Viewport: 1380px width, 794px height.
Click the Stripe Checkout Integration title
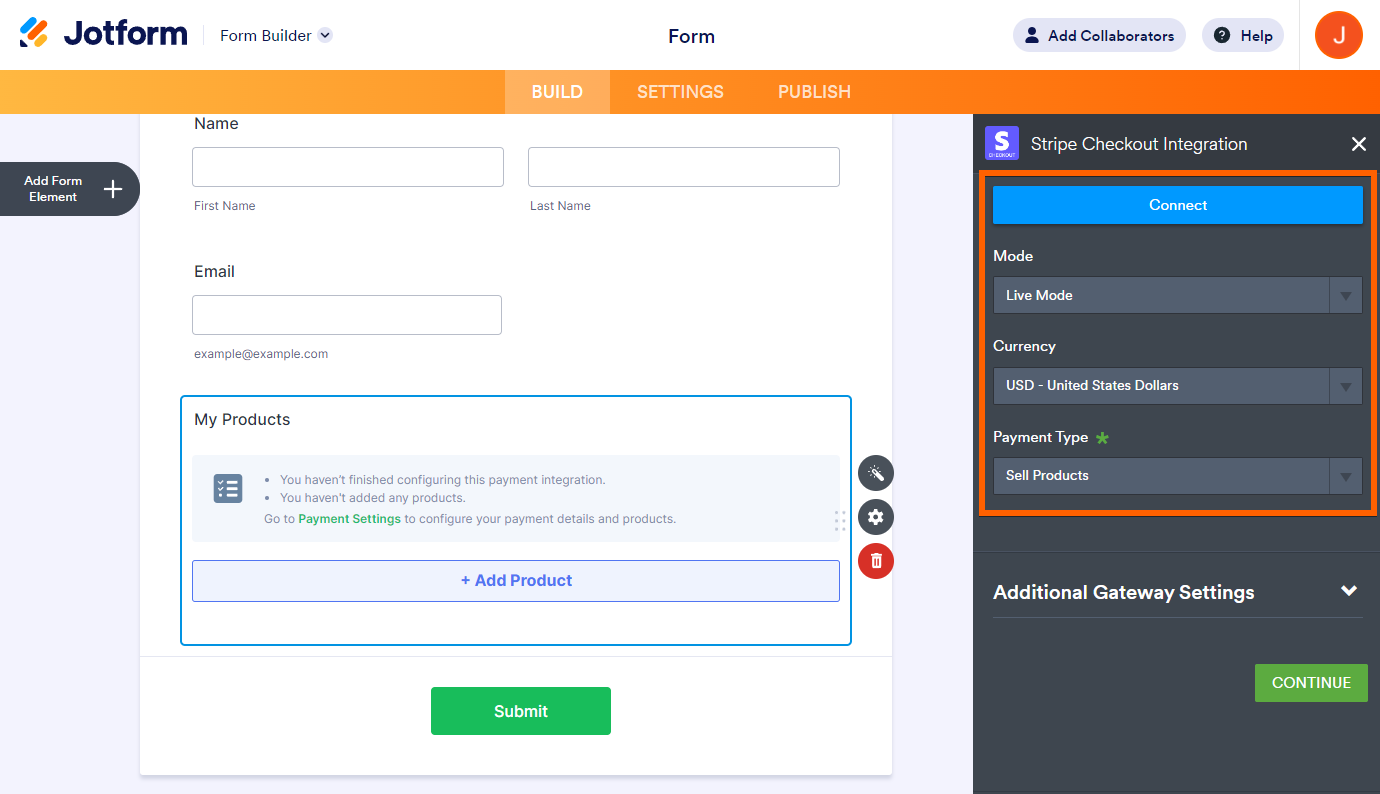1139,144
